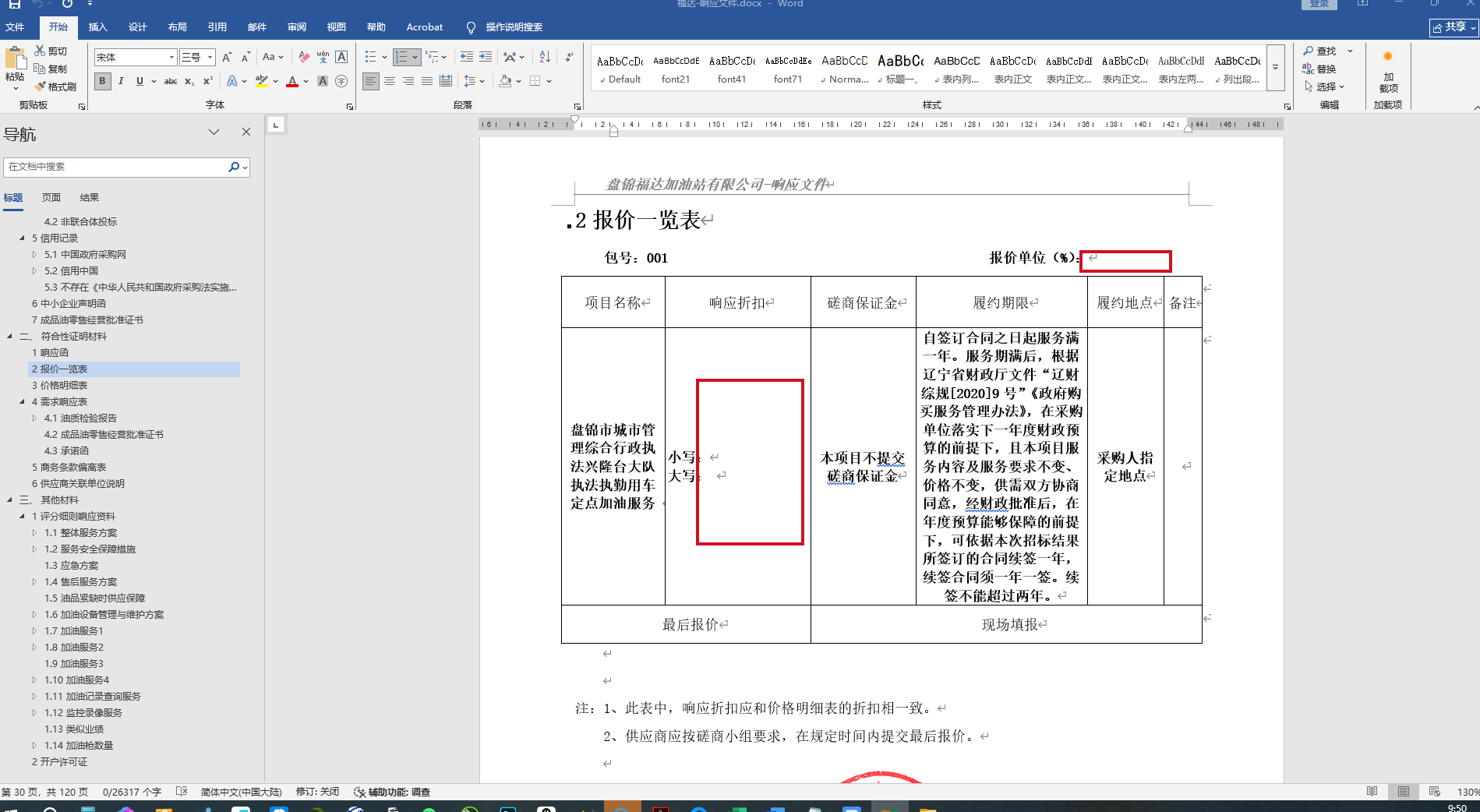The height and width of the screenshot is (812, 1480).
Task: Toggle the numbered list button
Action: tap(401, 57)
